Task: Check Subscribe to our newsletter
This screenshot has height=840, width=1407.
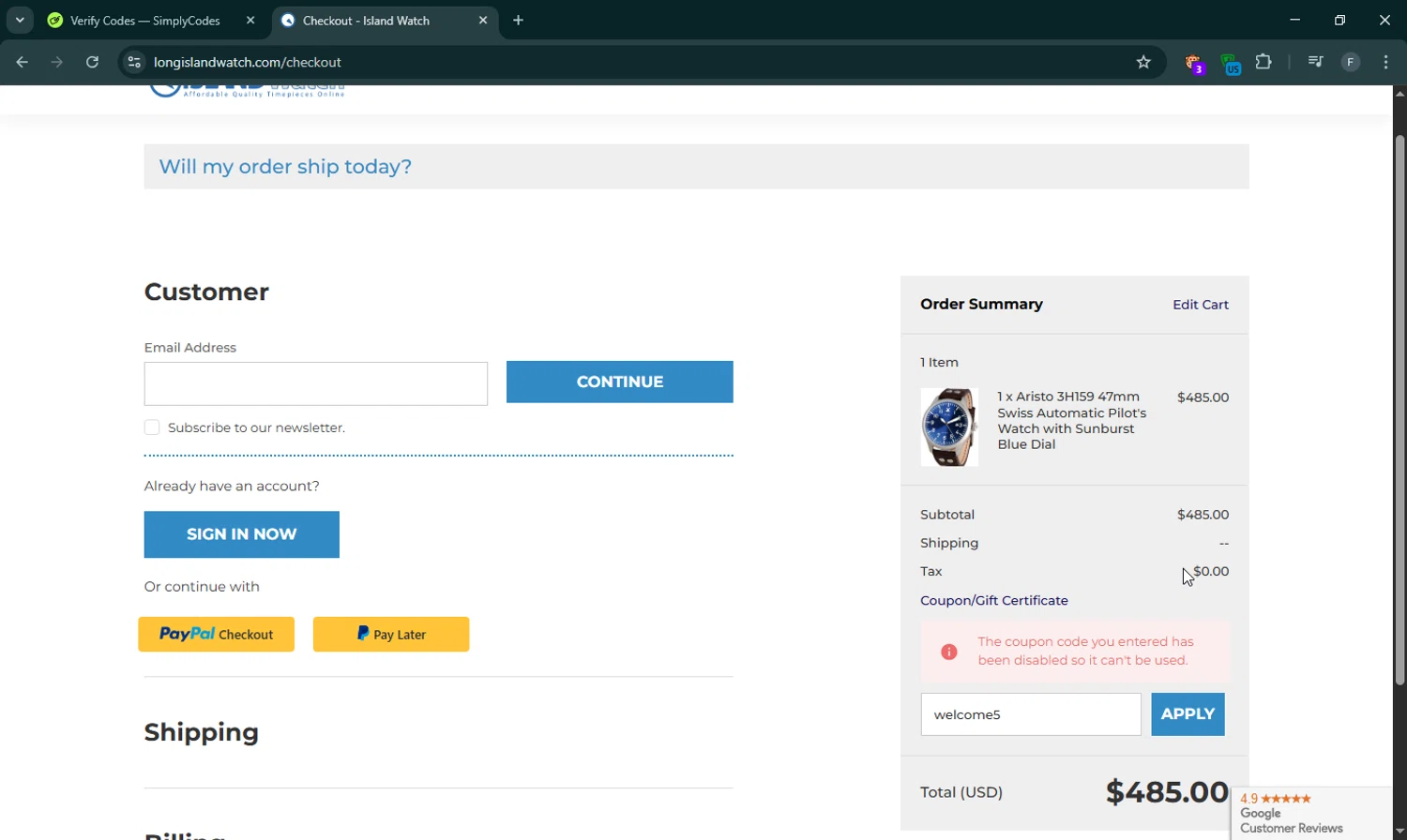Action: coord(152,427)
